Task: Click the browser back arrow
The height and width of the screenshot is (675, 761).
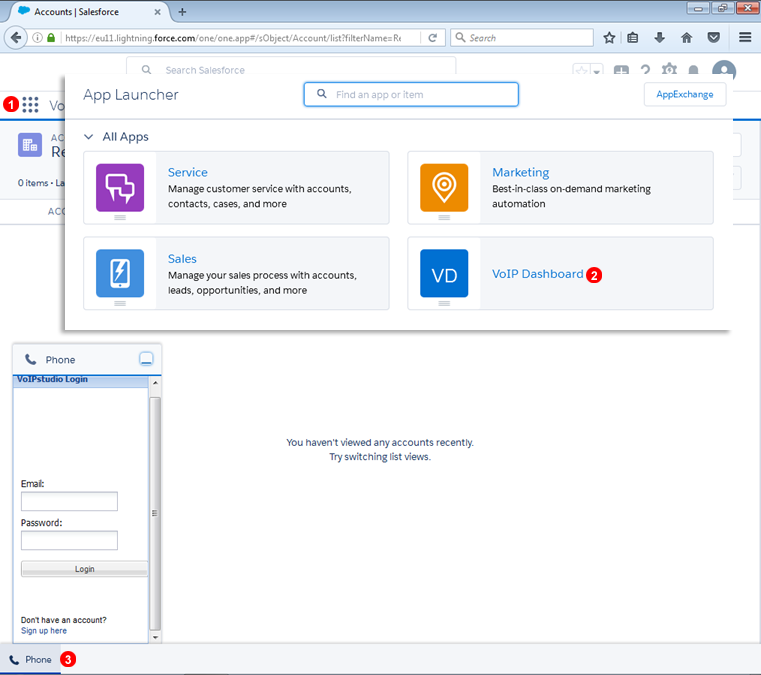Action: tap(16, 37)
